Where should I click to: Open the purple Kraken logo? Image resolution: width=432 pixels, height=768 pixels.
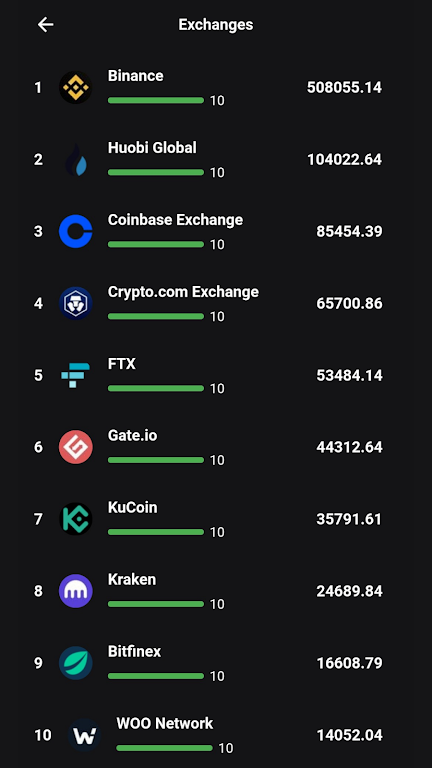75,591
